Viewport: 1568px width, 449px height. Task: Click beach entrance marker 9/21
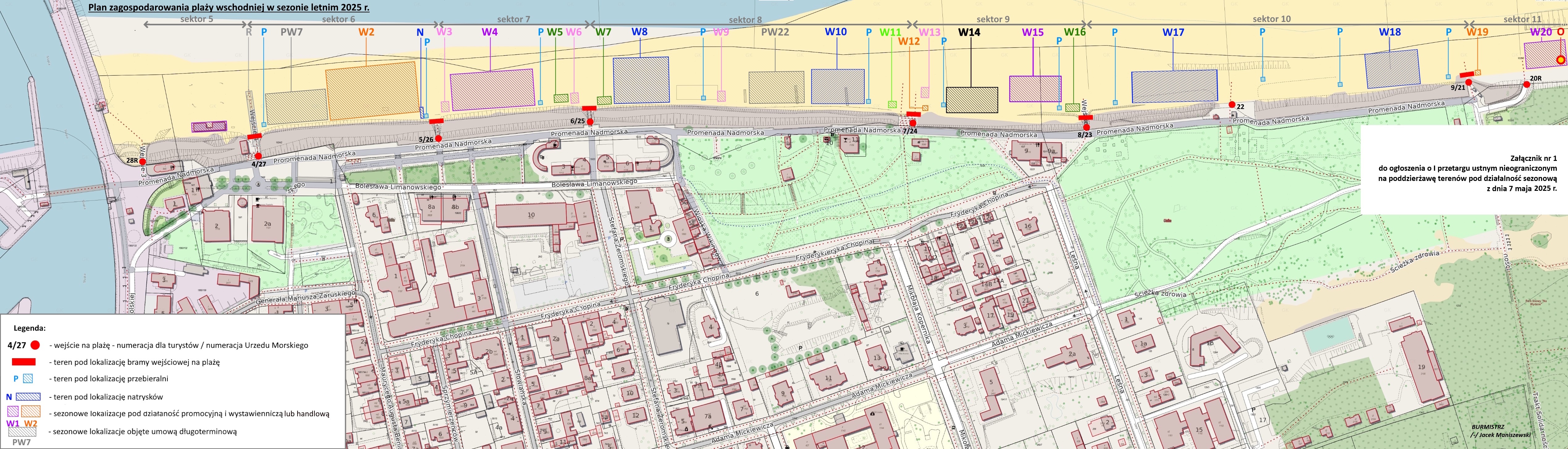coord(1468,82)
